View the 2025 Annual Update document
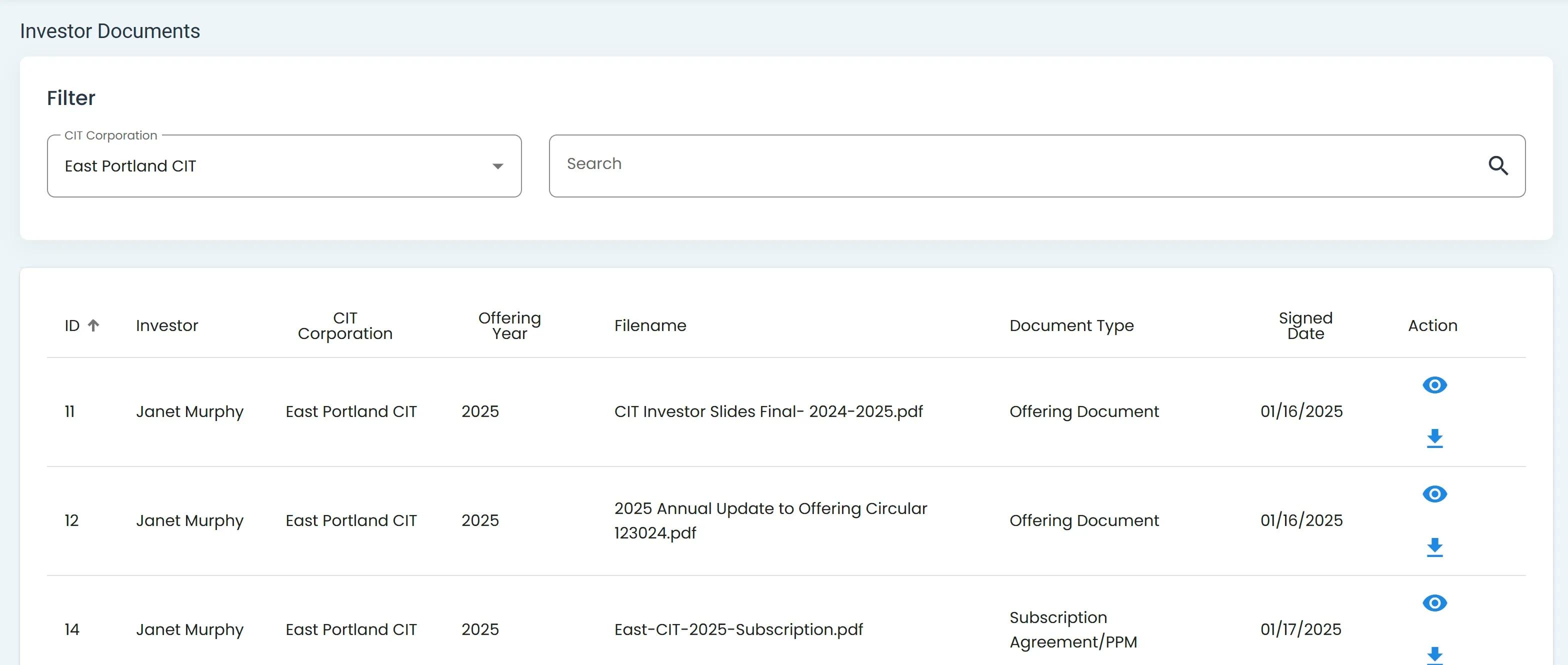Viewport: 1568px width, 665px height. 1434,494
